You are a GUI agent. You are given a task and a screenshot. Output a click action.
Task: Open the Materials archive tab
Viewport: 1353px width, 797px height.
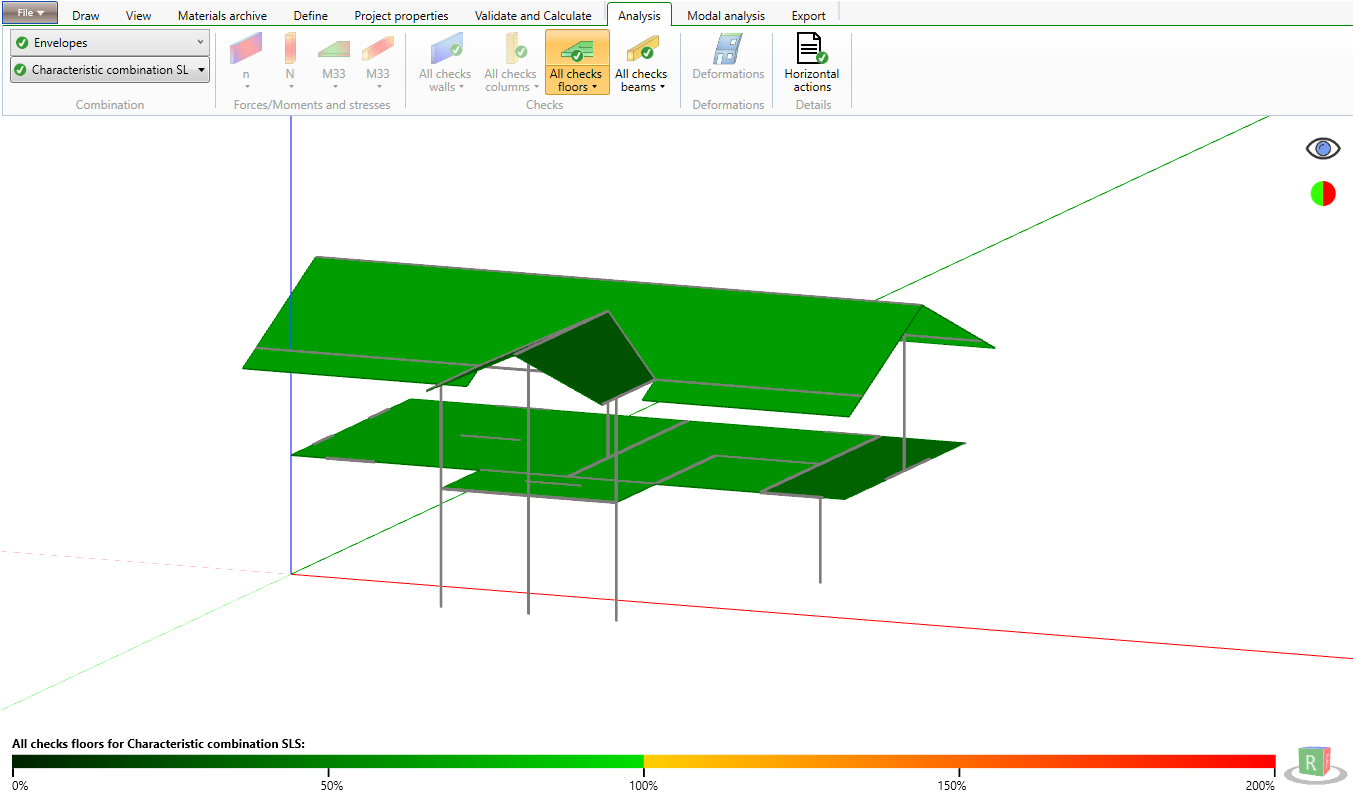coord(222,15)
